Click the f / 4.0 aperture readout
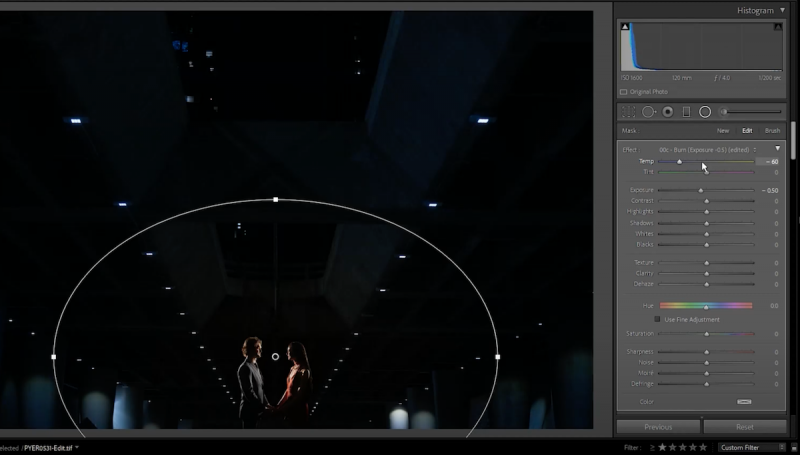This screenshot has width=800, height=455. click(x=722, y=78)
